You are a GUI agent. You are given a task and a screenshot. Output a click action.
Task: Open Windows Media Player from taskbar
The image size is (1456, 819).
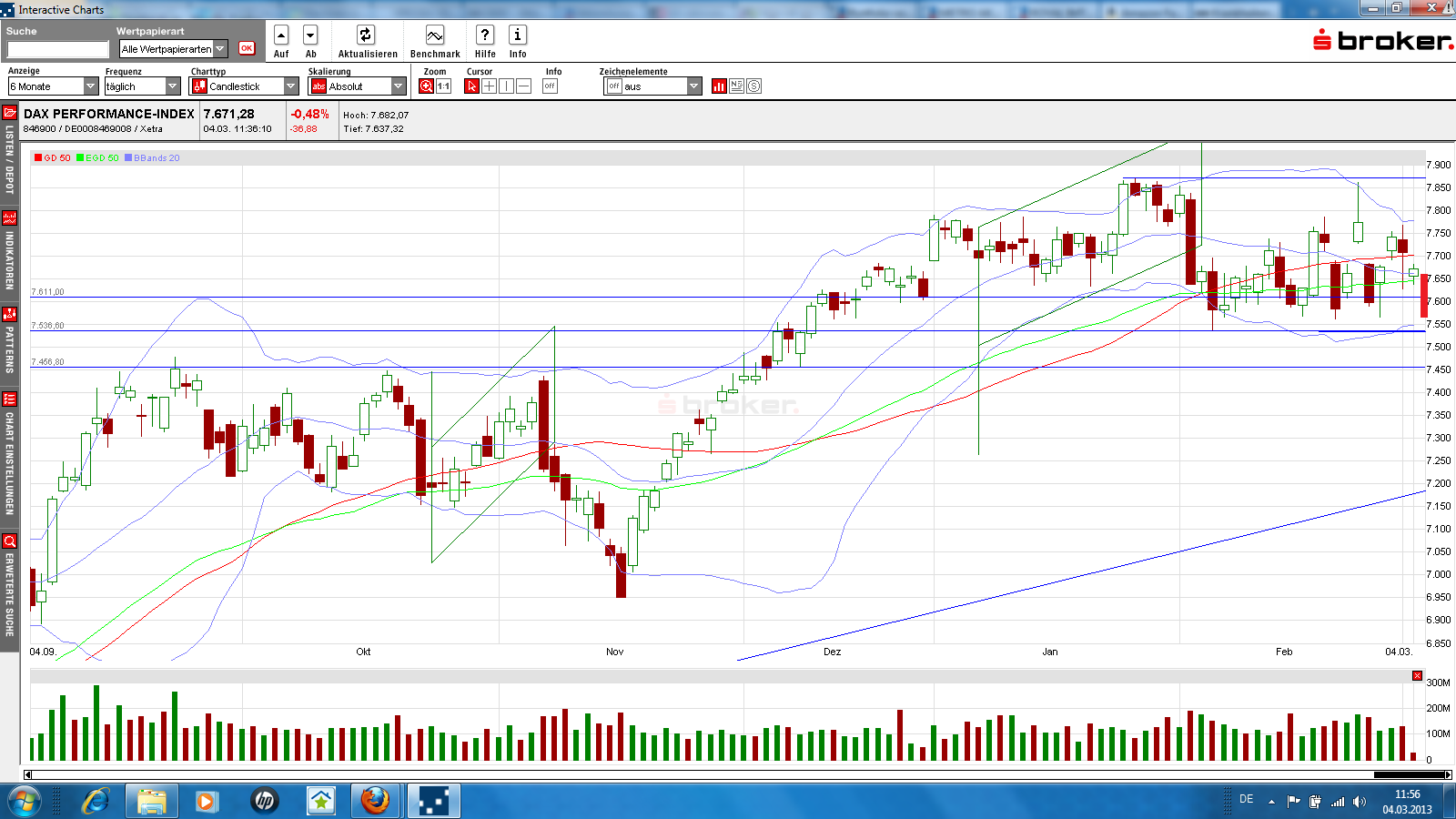pyautogui.click(x=207, y=801)
